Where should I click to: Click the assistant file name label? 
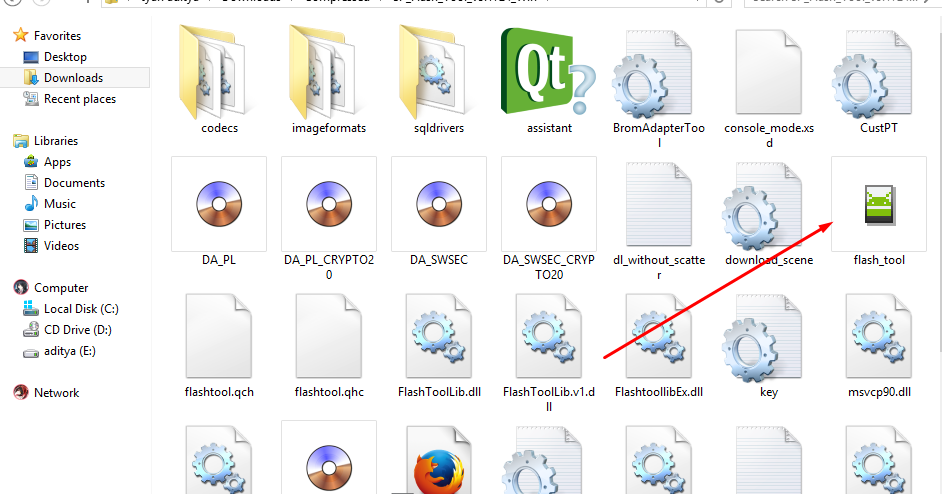point(549,128)
